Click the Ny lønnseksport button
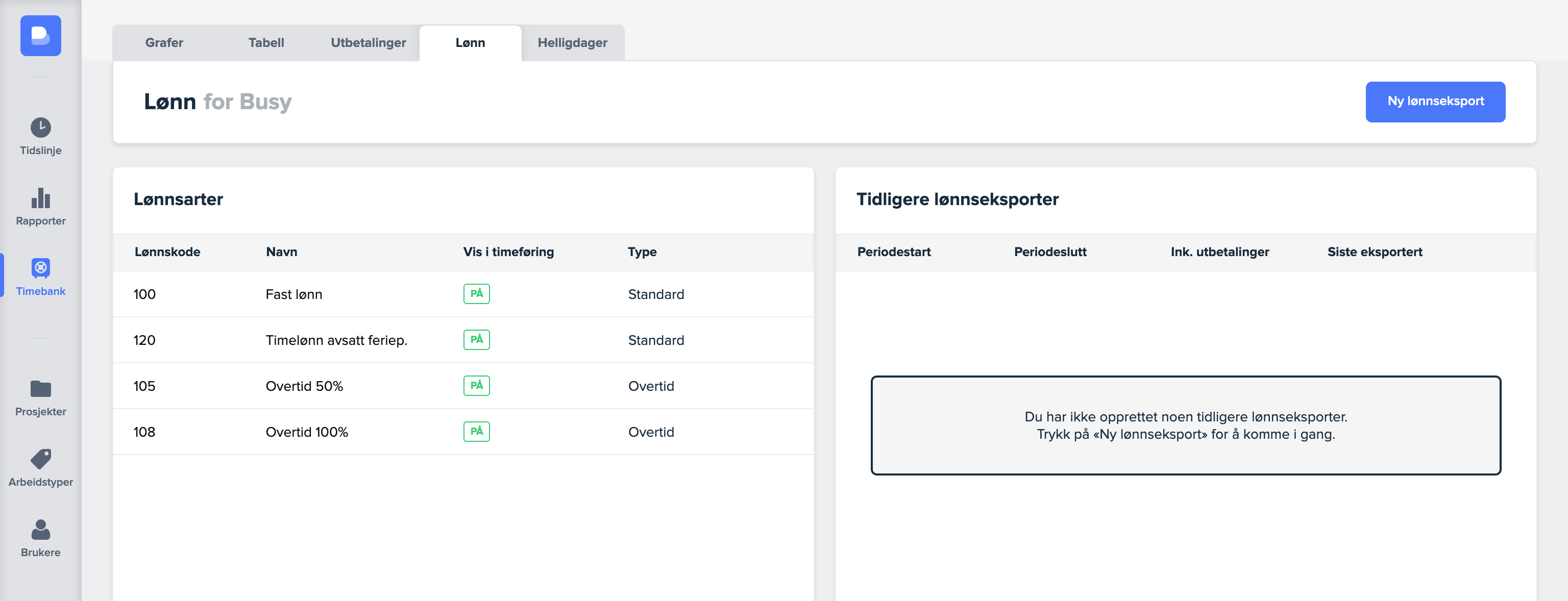The height and width of the screenshot is (601, 1568). click(1435, 102)
